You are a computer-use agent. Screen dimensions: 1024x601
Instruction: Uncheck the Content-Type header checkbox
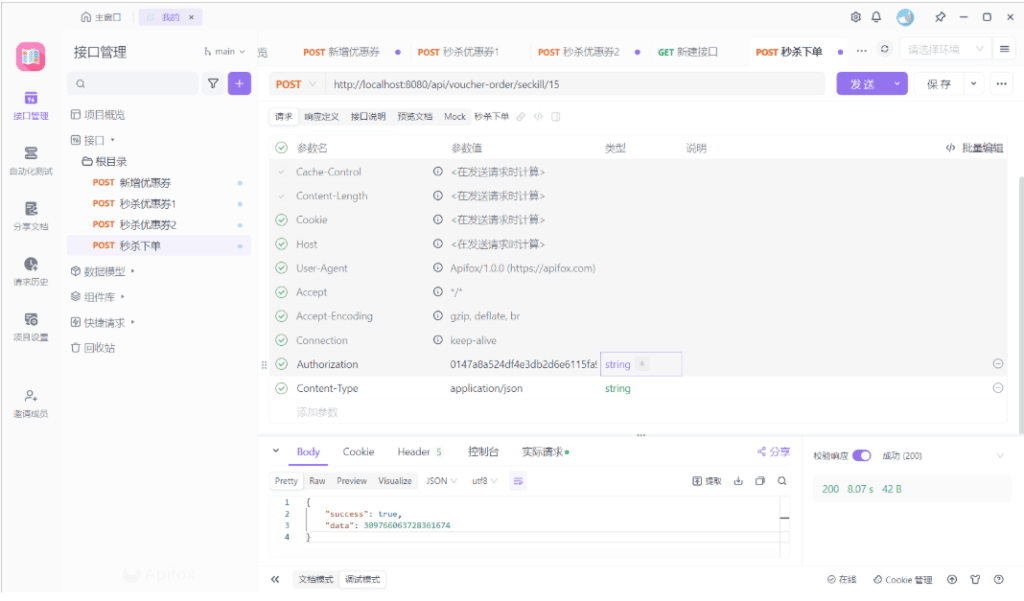[281, 388]
